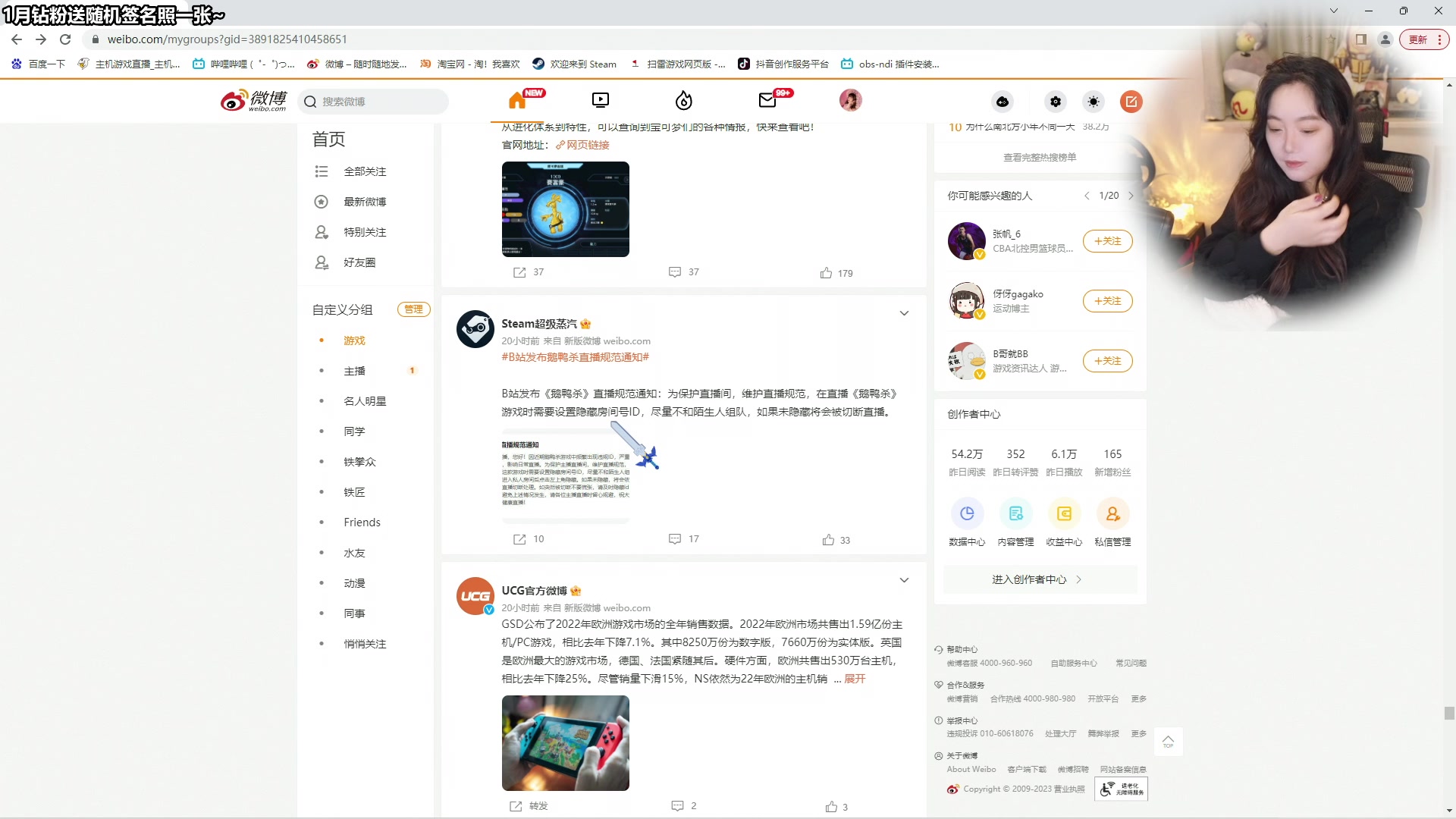The height and width of the screenshot is (819, 1456).
Task: Like the Steam超级蒸汽 post
Action: (x=836, y=540)
